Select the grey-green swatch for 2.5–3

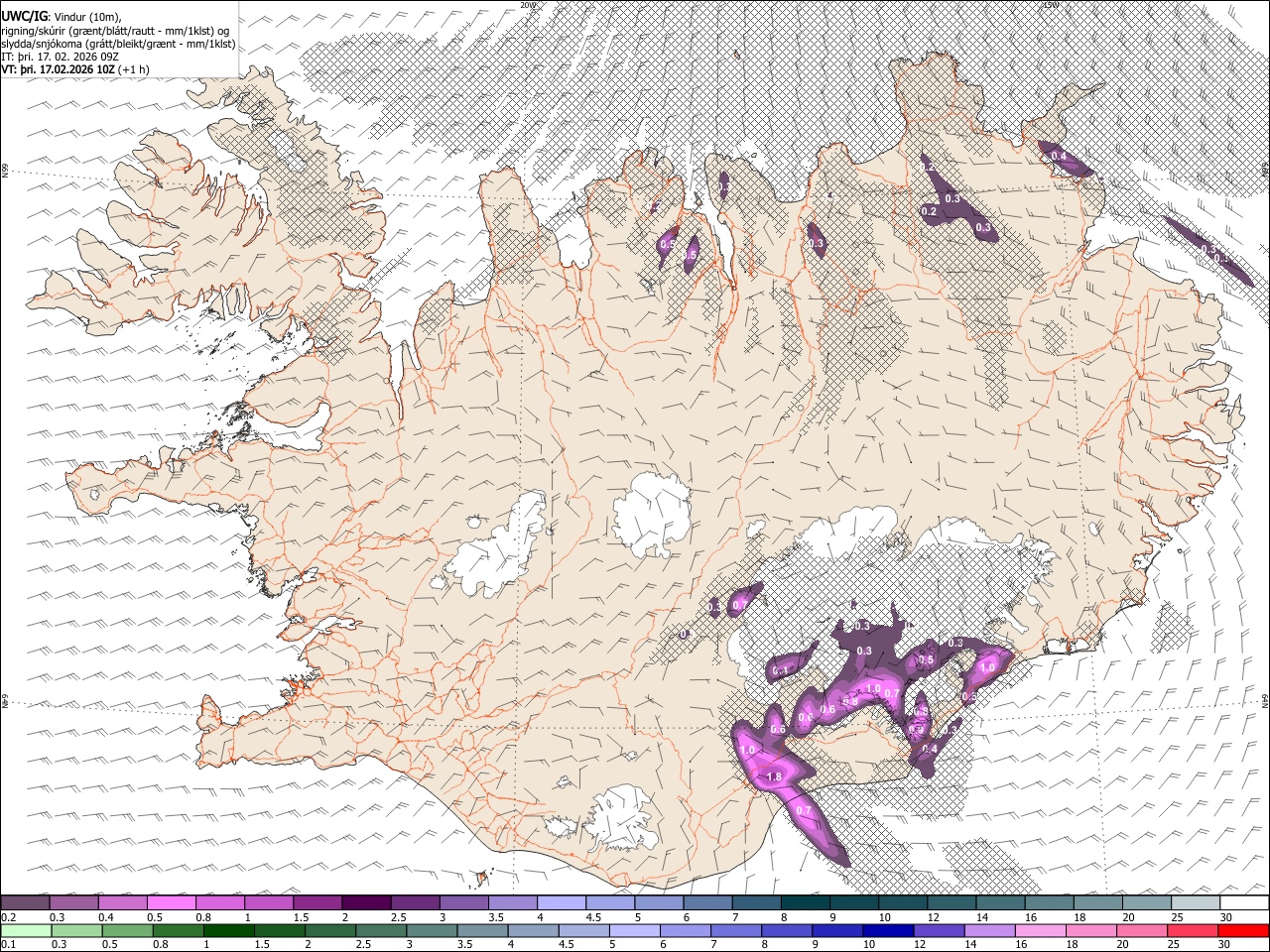coord(381,930)
